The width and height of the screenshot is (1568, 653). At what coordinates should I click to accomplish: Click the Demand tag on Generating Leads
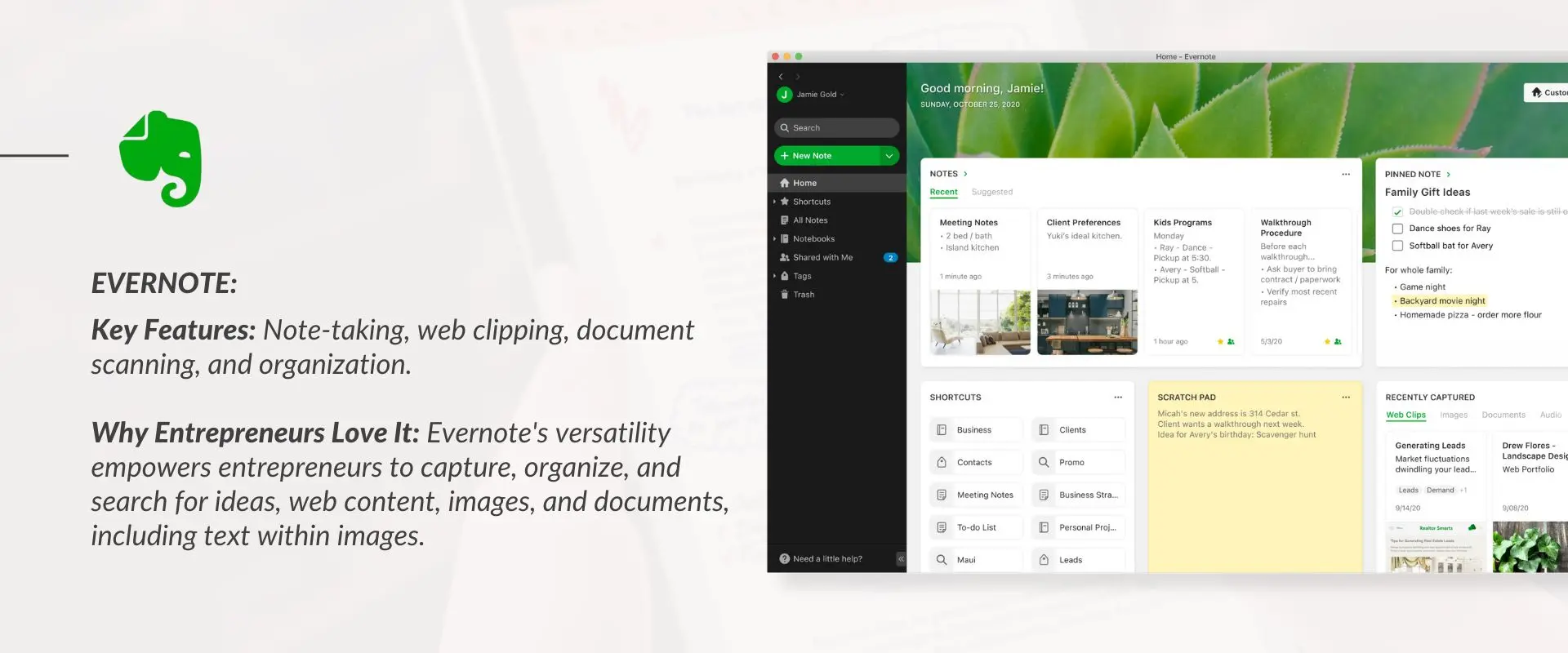coord(1440,491)
